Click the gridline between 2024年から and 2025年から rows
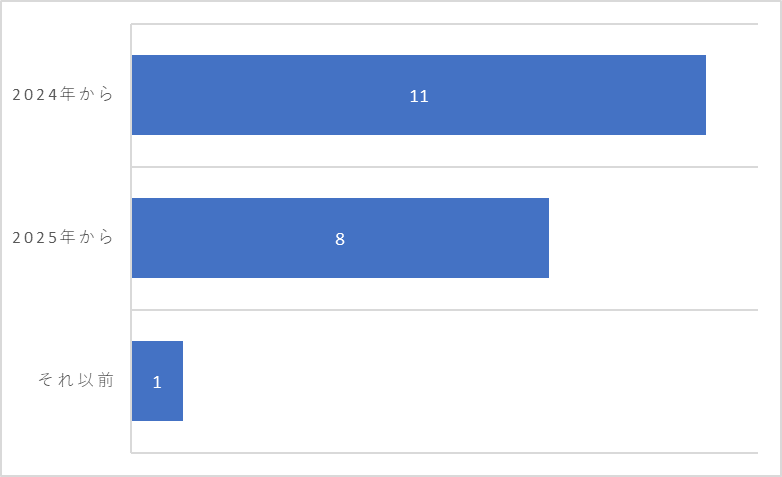Viewport: 782px width, 477px height. click(444, 167)
